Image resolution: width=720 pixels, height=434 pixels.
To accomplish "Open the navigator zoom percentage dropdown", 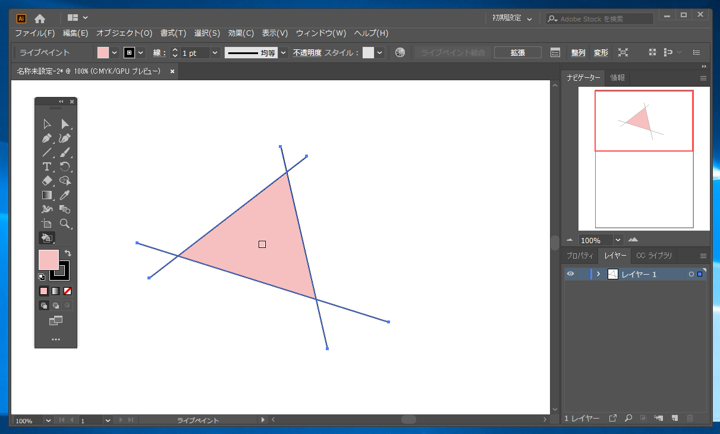I will coord(617,240).
